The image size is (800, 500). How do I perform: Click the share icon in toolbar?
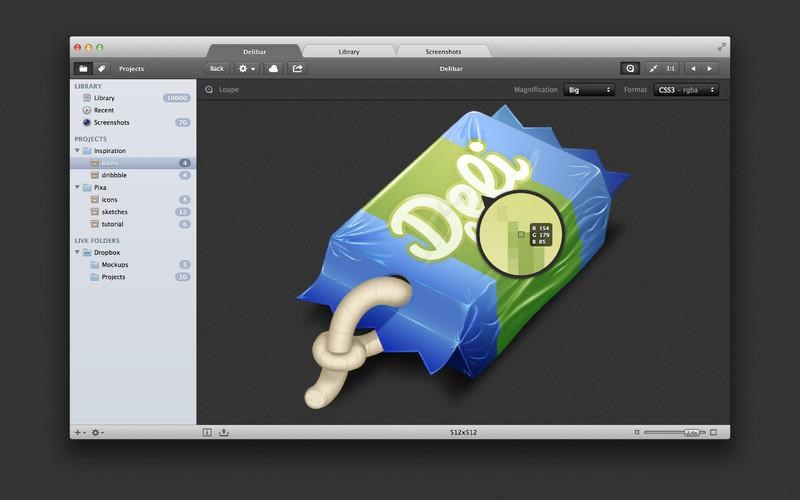[x=297, y=69]
